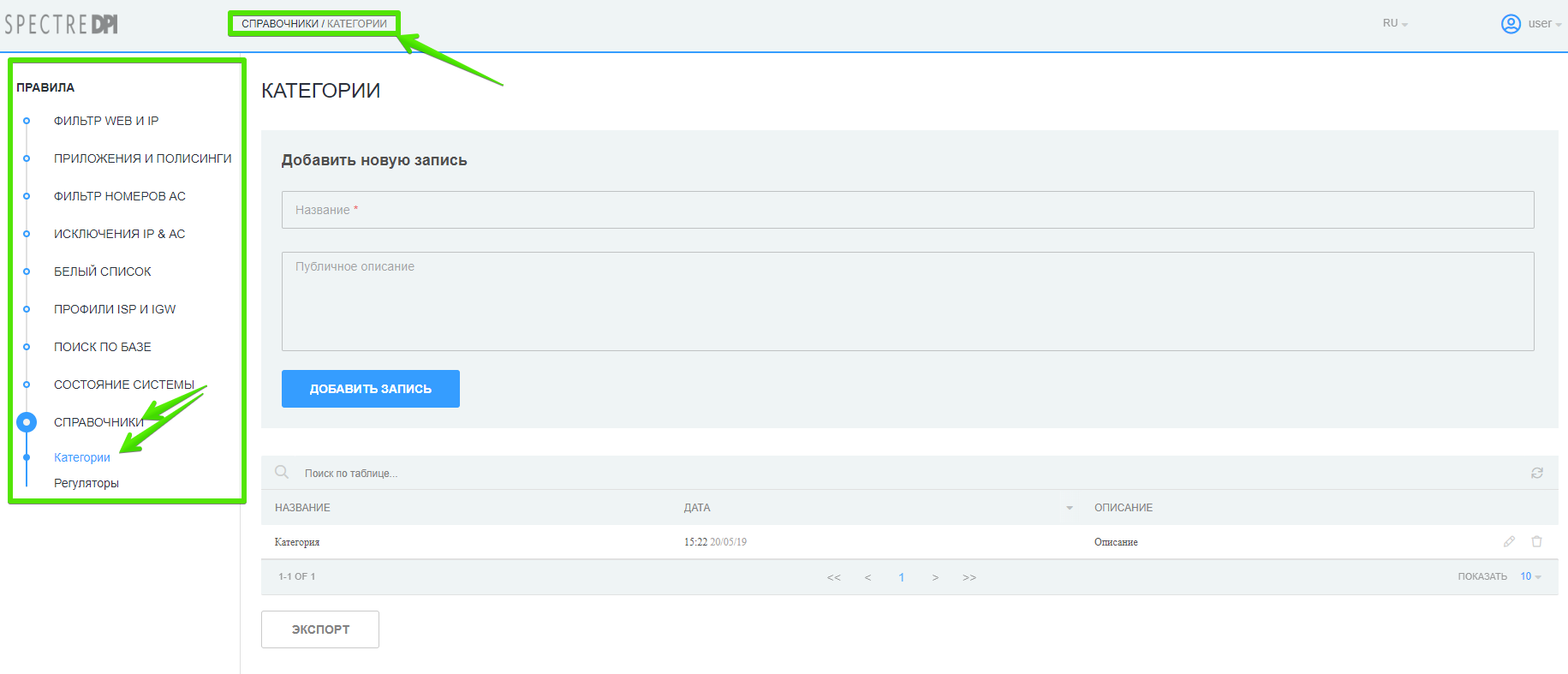This screenshot has width=1568, height=674.
Task: Delete the category row with trash icon
Action: pyautogui.click(x=1536, y=541)
